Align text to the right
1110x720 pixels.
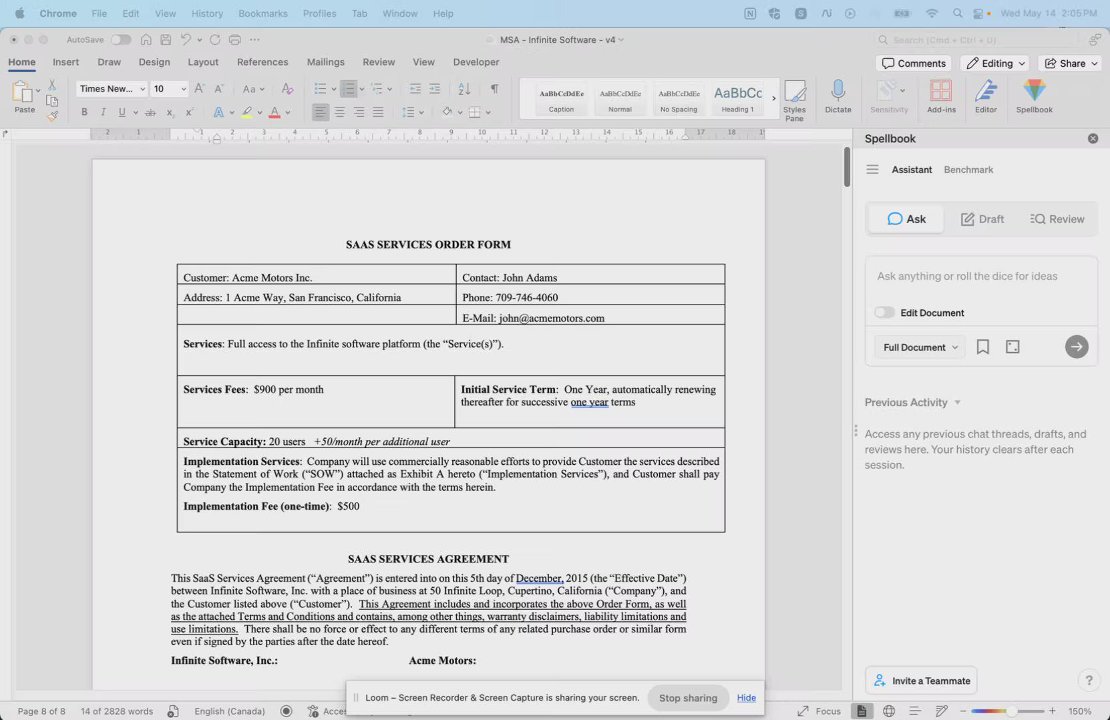point(359,112)
